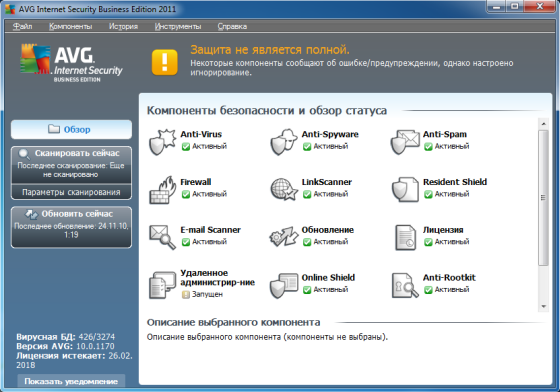Open the E-mail Scanner icon
560x392 pixels.
point(162,237)
